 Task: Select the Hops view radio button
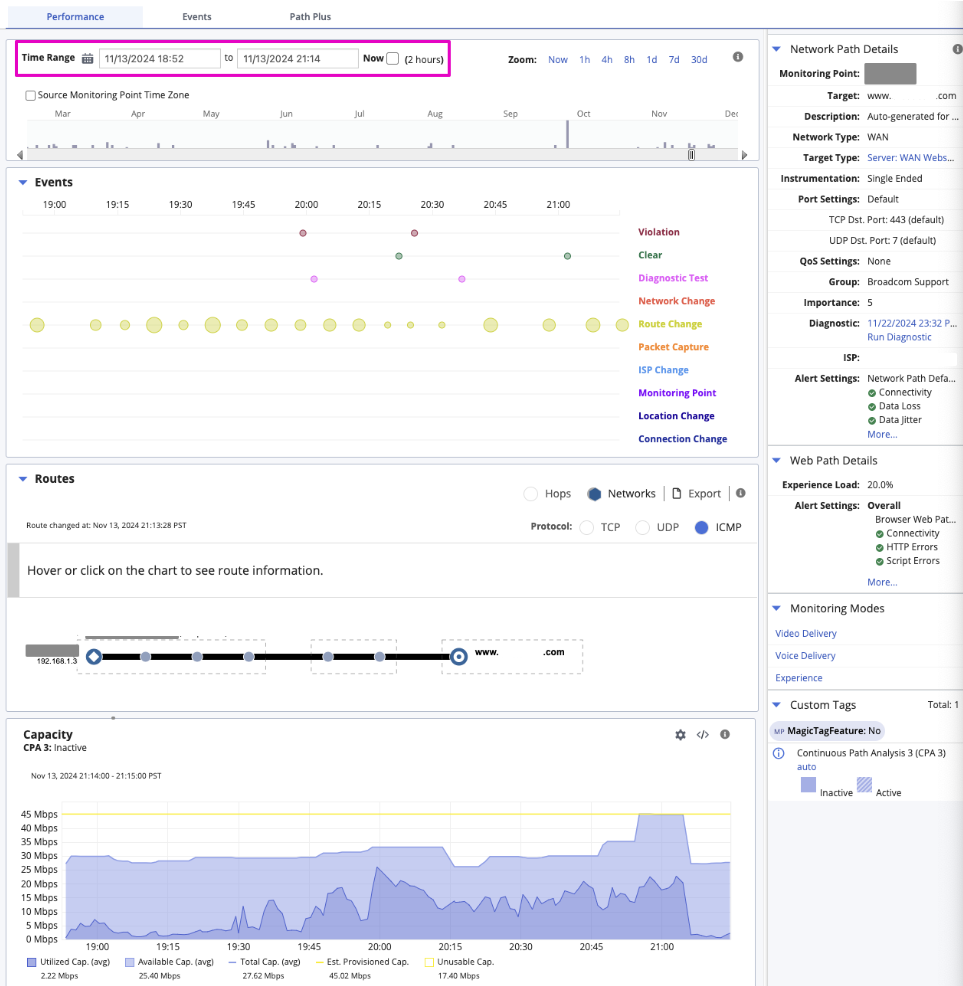[530, 494]
